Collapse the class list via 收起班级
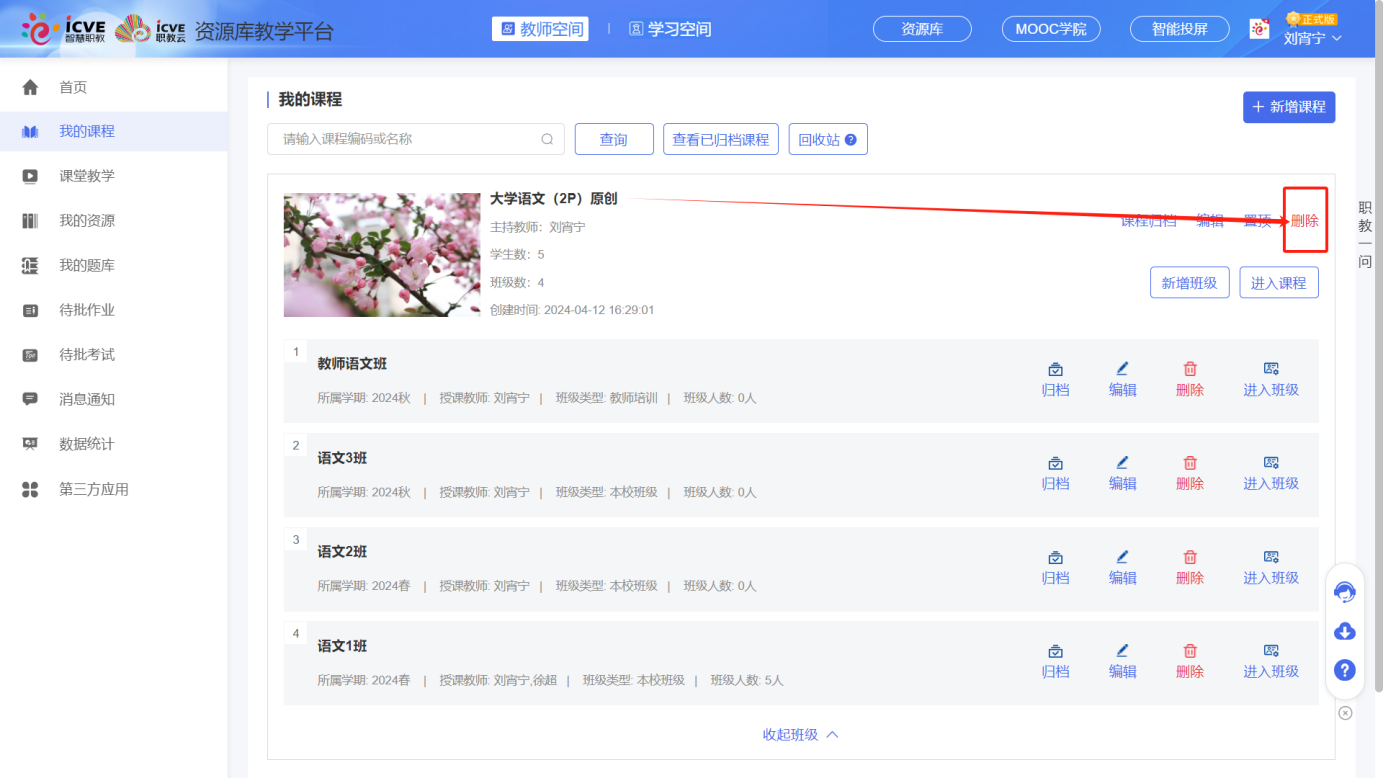 point(800,733)
